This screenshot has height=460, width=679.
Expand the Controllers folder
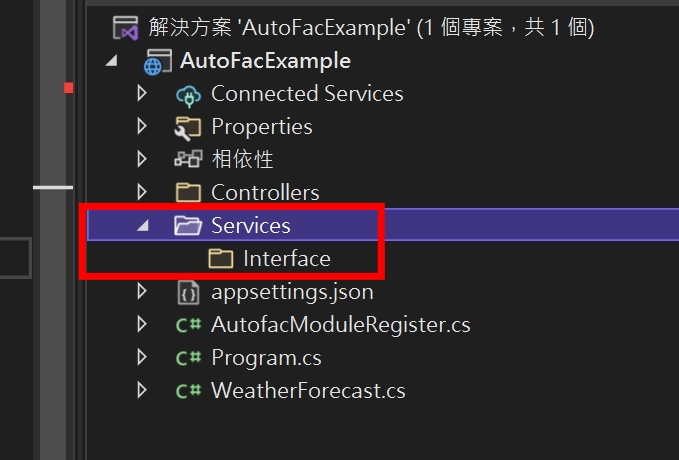(142, 192)
